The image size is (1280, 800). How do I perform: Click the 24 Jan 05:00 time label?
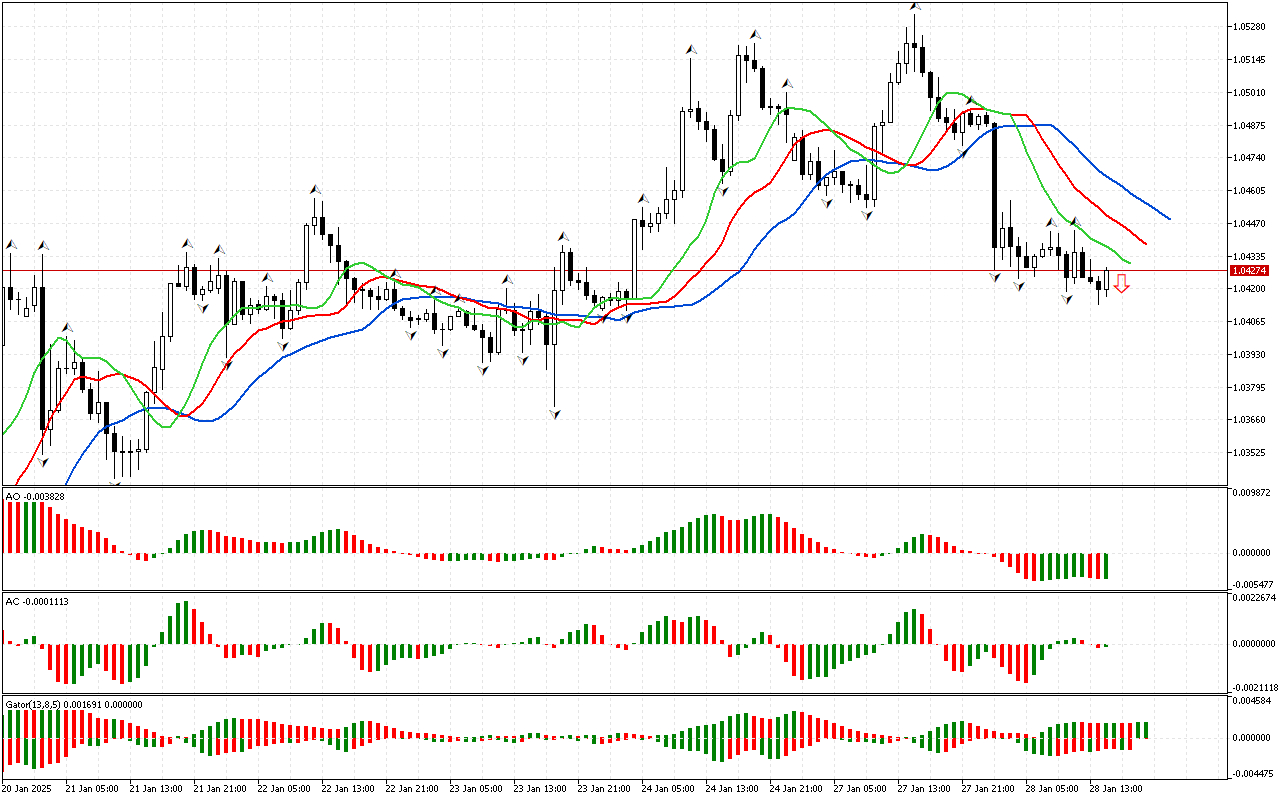(668, 788)
